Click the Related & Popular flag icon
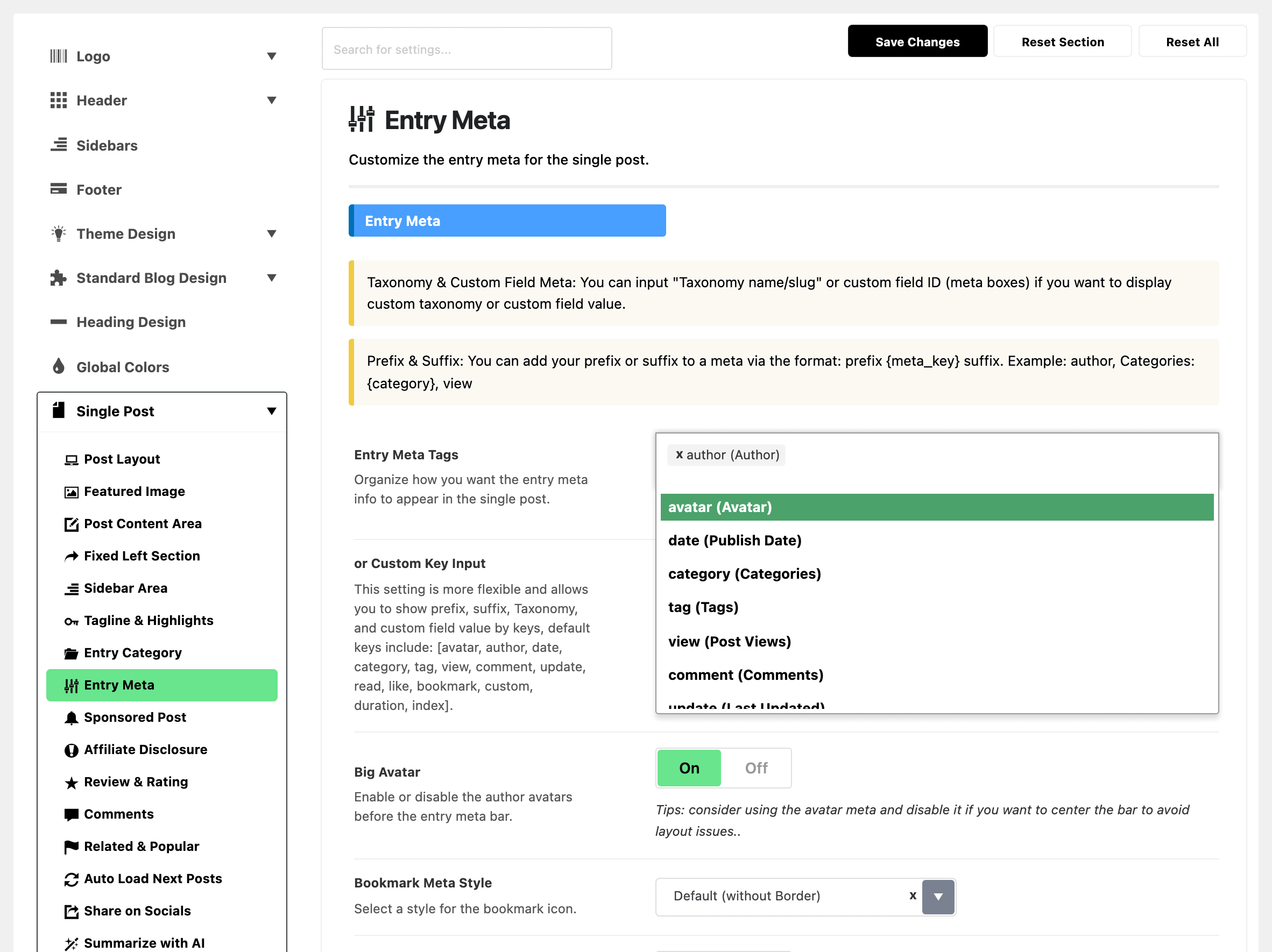 [x=72, y=847]
